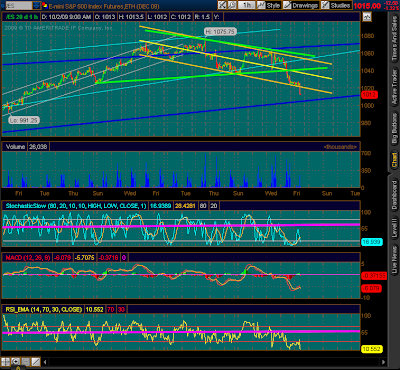Switch to the Times And Sales tab
Screen dimensions: 400x370
(395, 39)
